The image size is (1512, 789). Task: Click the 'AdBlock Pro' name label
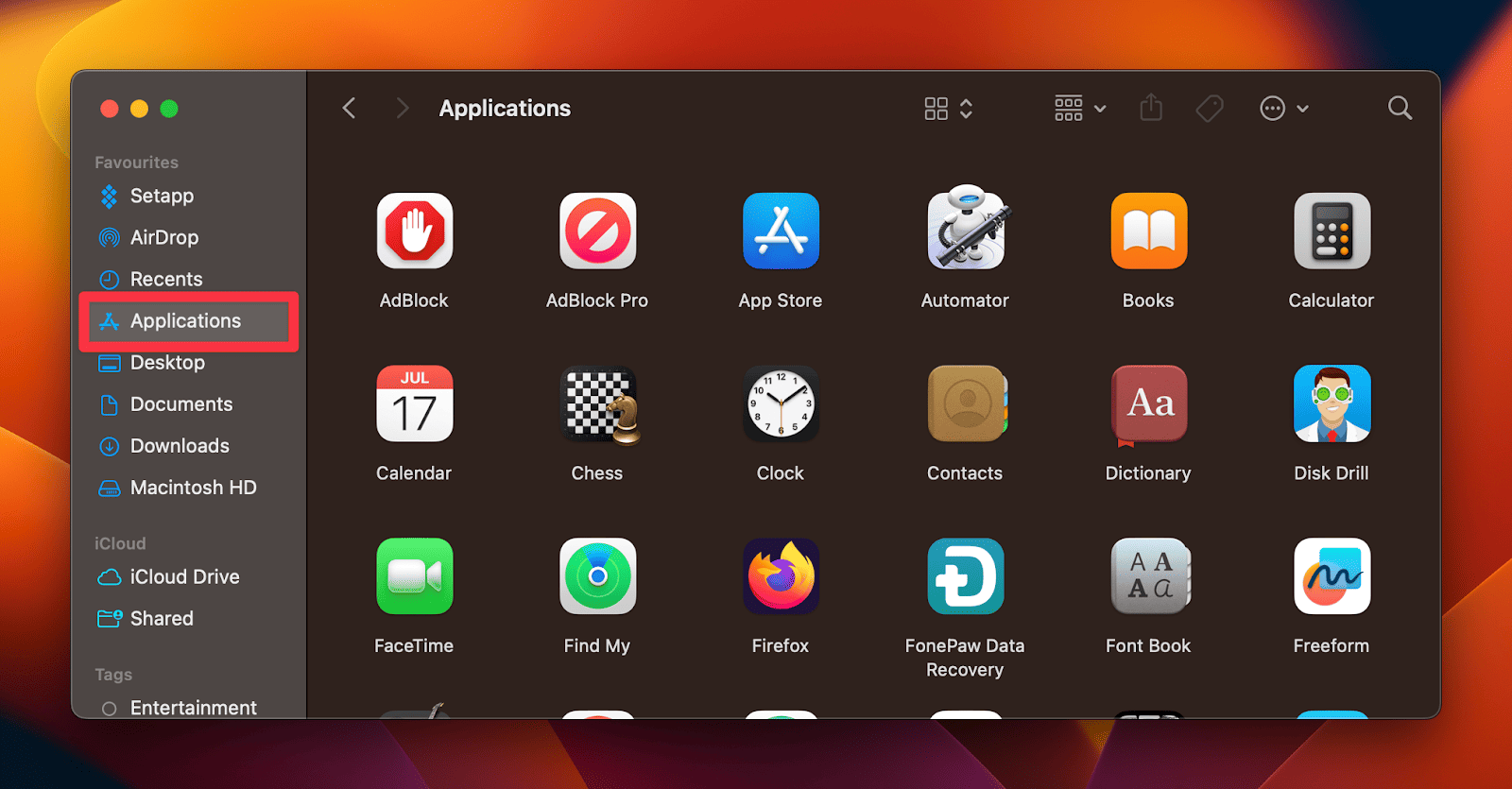[x=597, y=300]
